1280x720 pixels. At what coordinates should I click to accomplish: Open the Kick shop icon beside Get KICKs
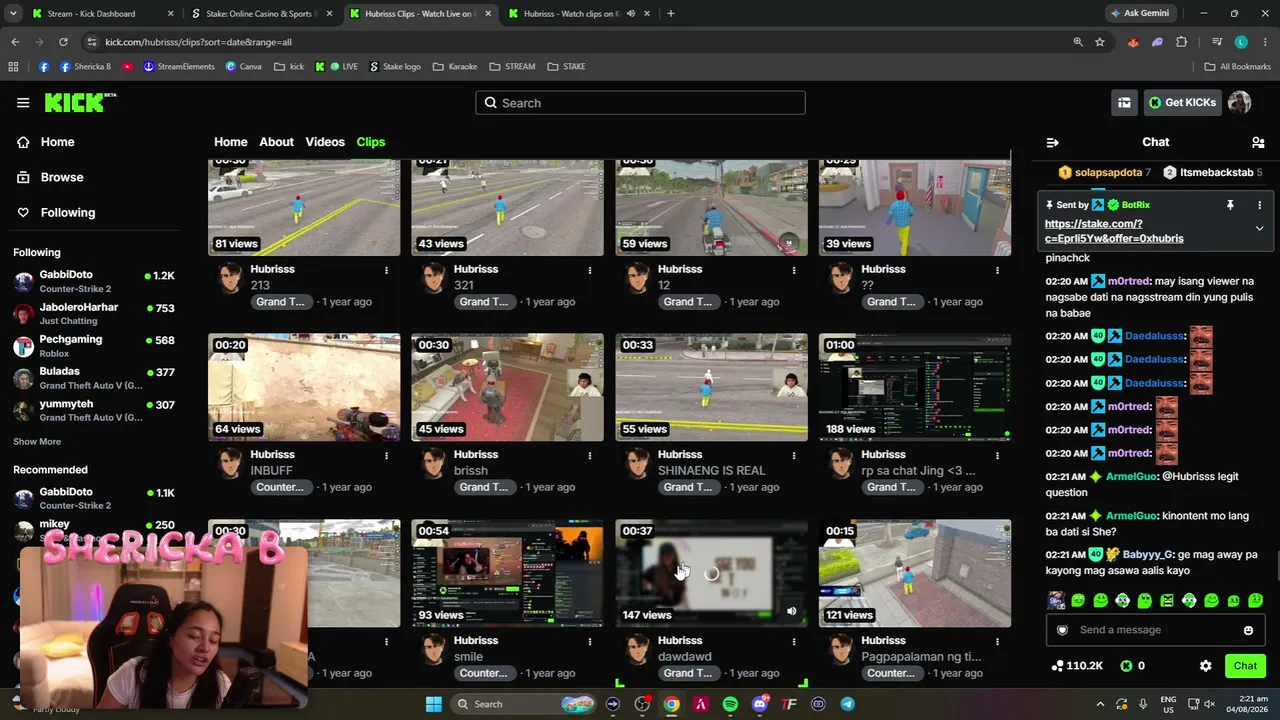(1124, 102)
